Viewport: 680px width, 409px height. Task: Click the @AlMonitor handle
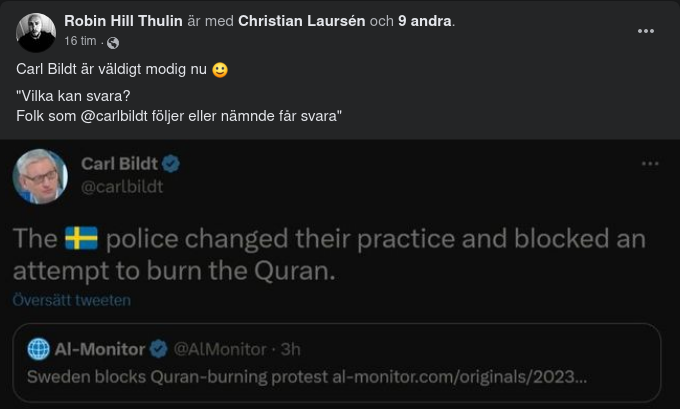coord(220,349)
